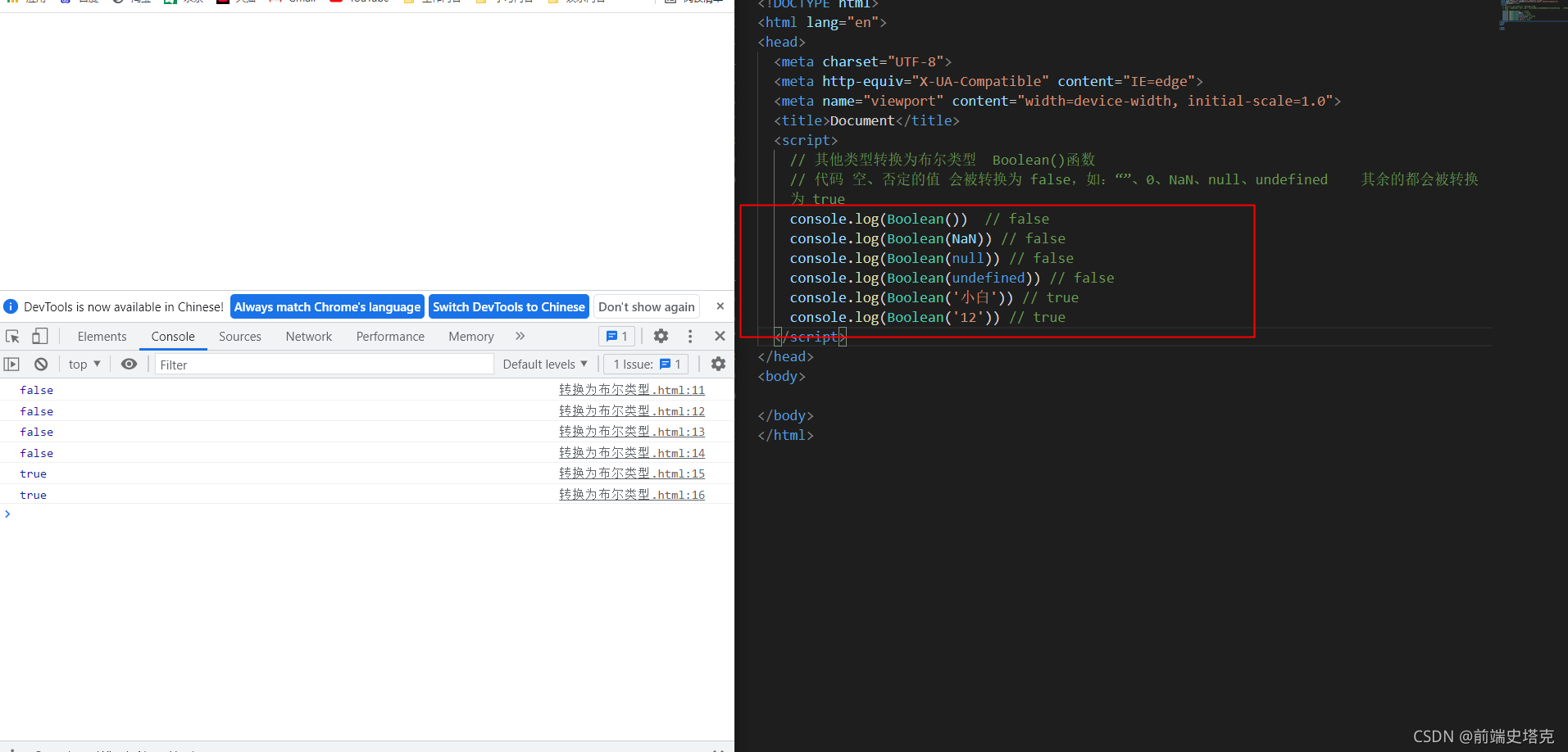Screen dimensions: 1568x752
Task: Click the opening head tag line
Action: [782, 42]
